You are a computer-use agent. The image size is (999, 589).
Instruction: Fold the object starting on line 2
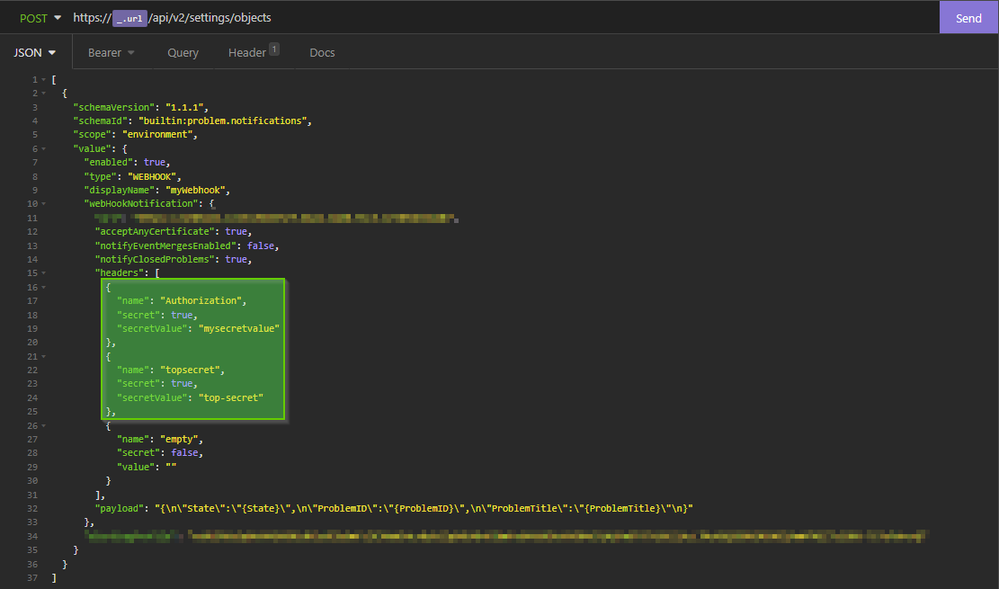point(43,93)
